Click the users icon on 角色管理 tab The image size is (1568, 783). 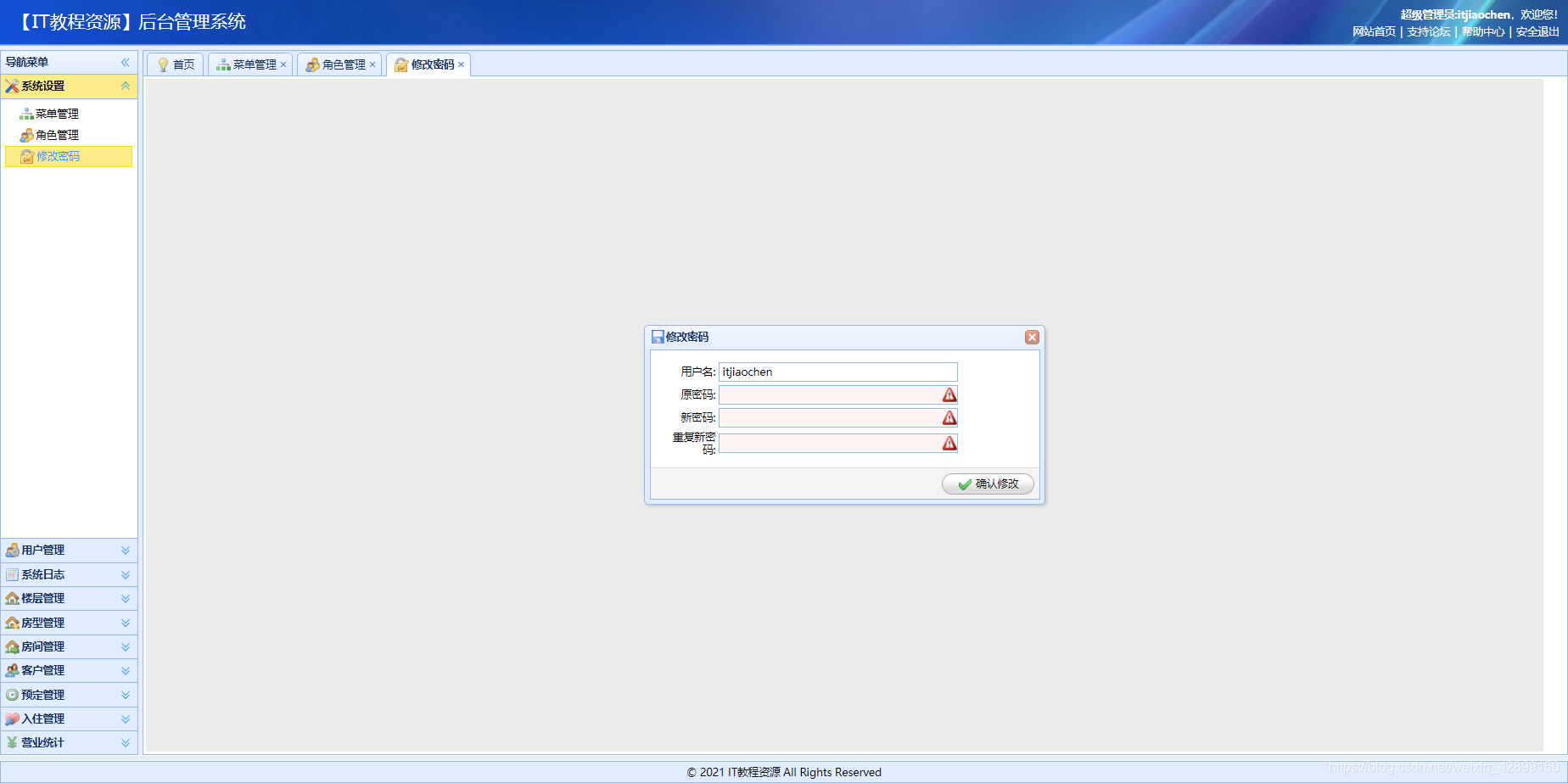[x=313, y=64]
